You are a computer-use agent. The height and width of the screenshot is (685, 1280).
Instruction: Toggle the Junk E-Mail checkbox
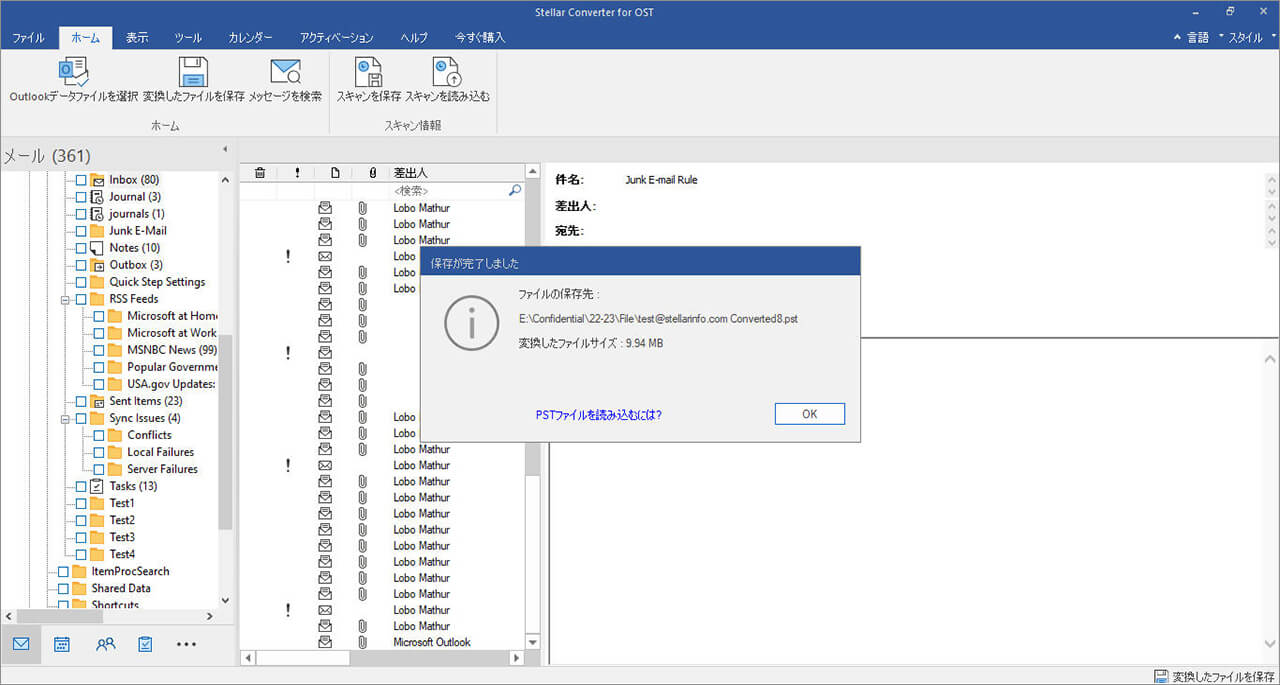point(81,231)
